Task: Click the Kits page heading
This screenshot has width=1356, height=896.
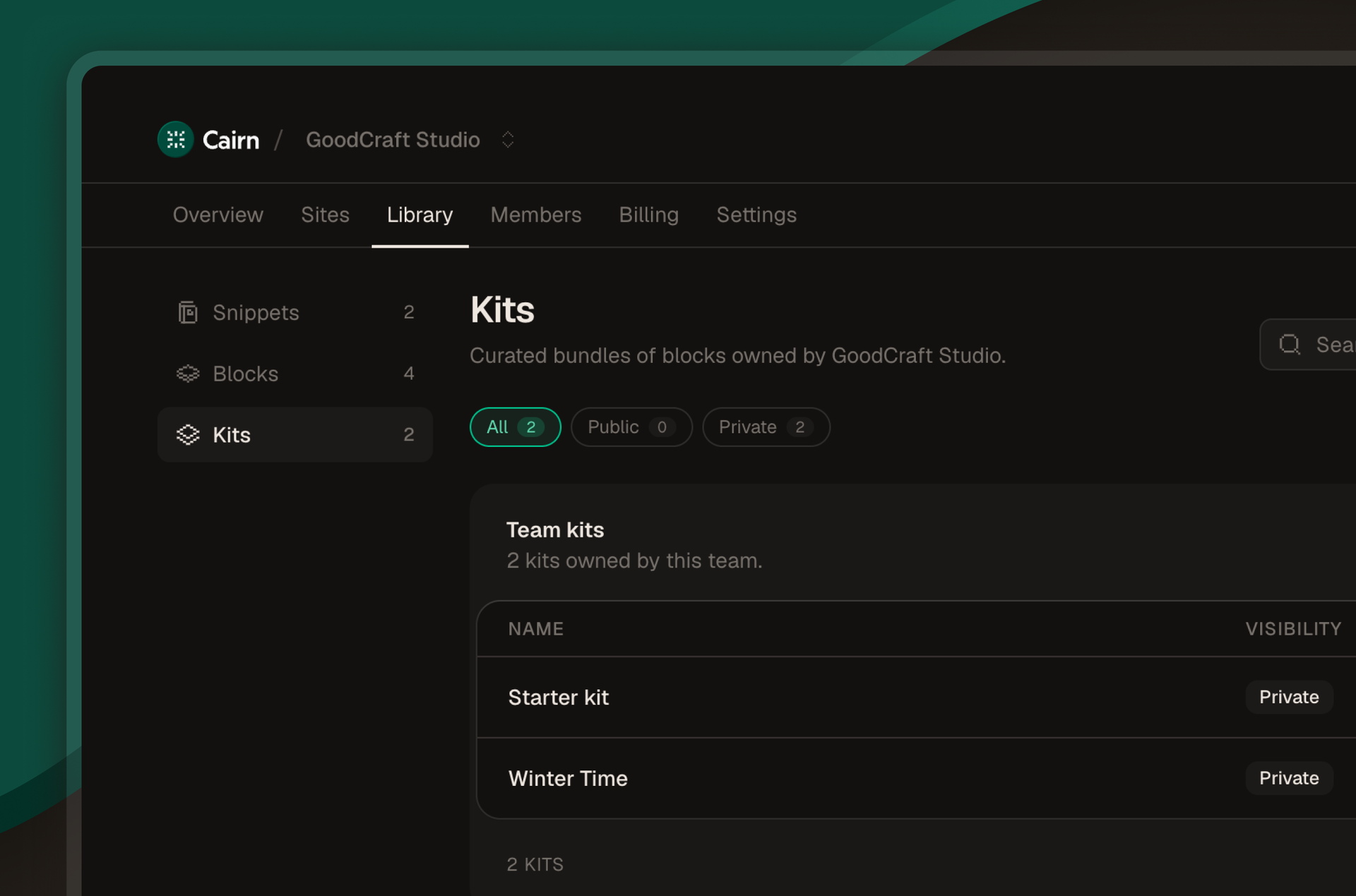Action: click(502, 310)
